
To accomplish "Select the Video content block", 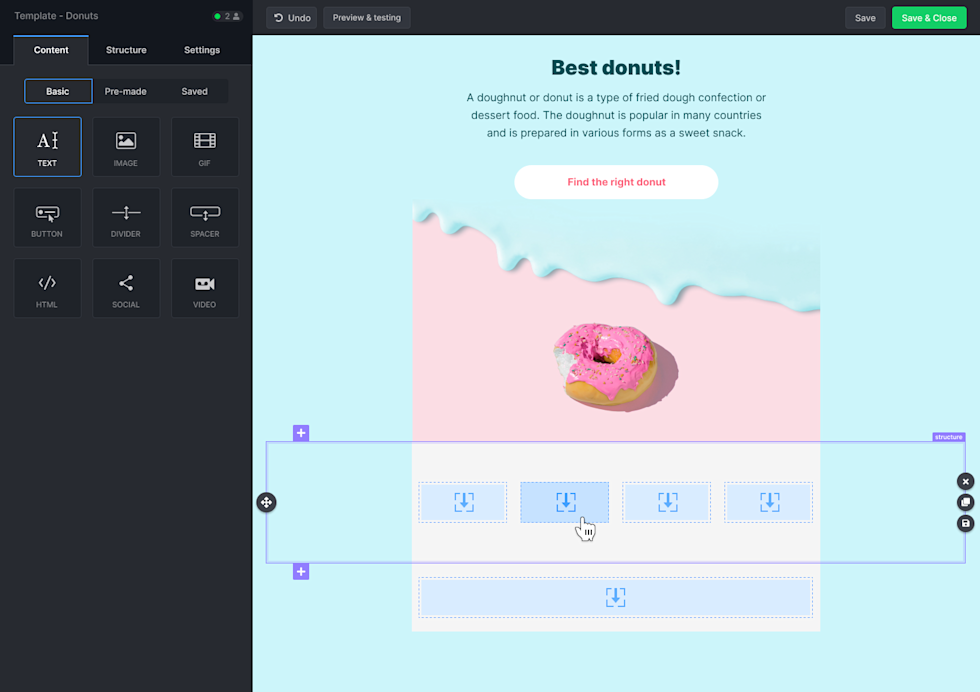I will tap(204, 288).
